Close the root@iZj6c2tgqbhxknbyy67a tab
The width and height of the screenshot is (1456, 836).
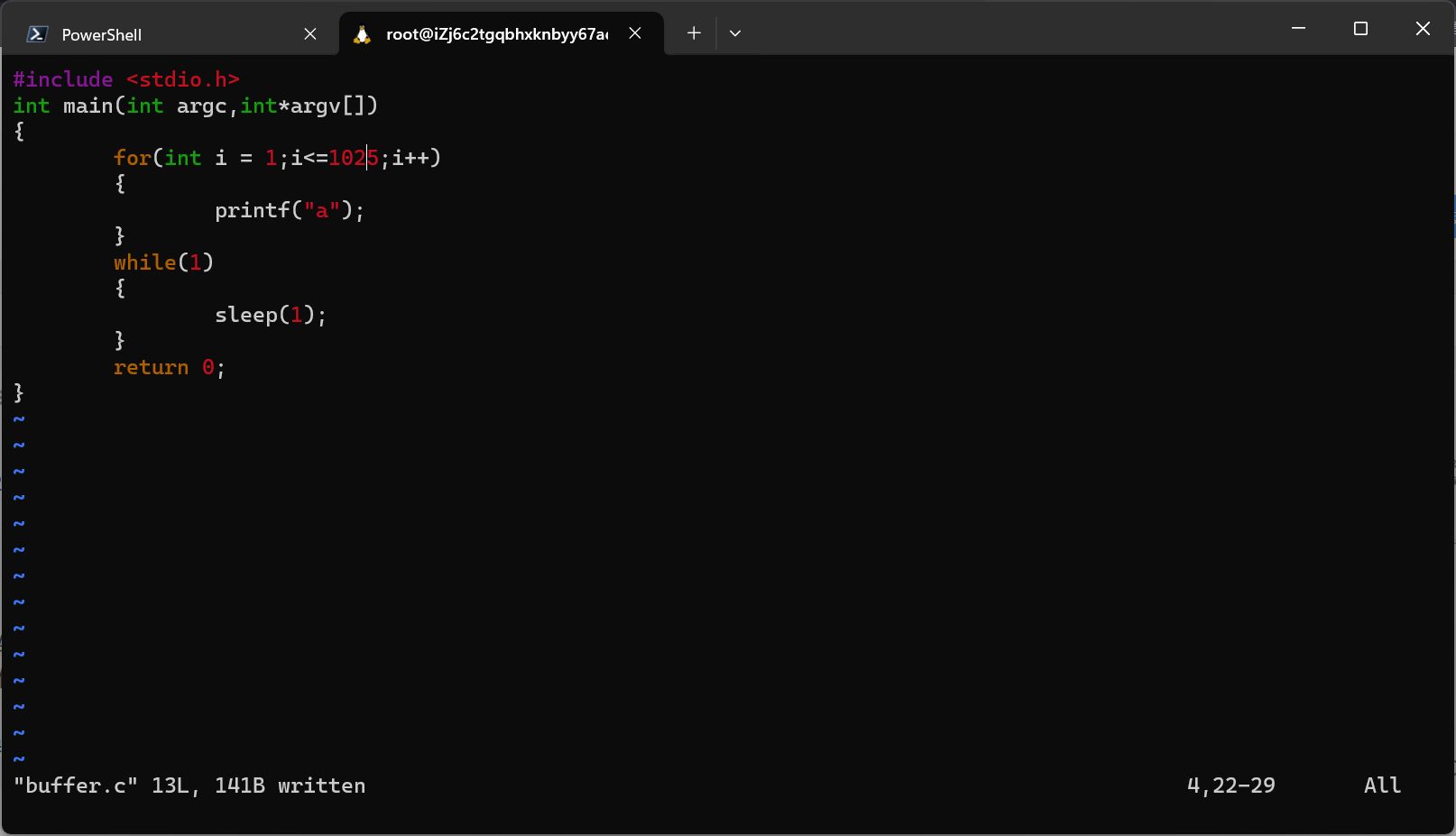[x=635, y=33]
